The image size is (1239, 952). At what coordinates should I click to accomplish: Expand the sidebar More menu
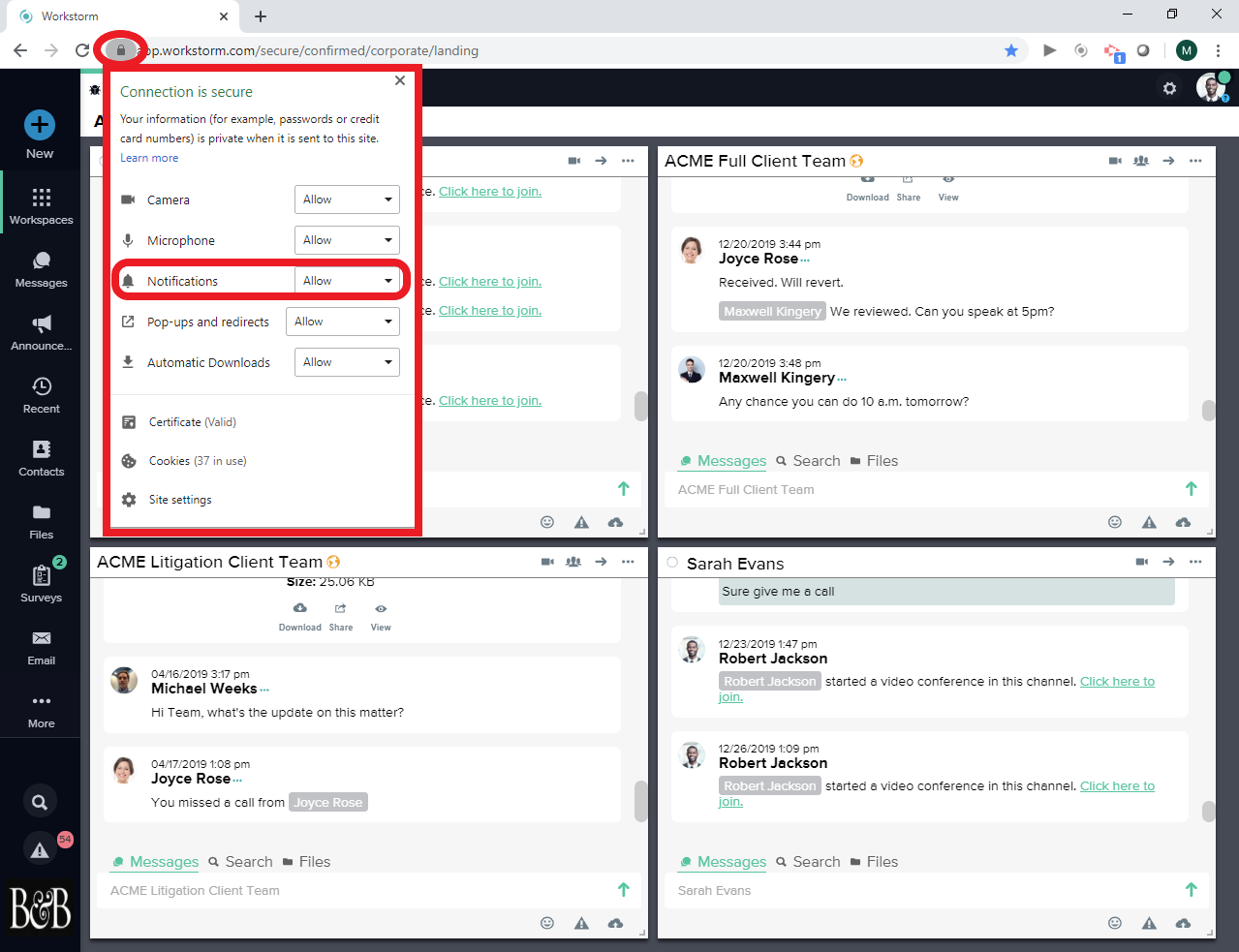[x=41, y=710]
